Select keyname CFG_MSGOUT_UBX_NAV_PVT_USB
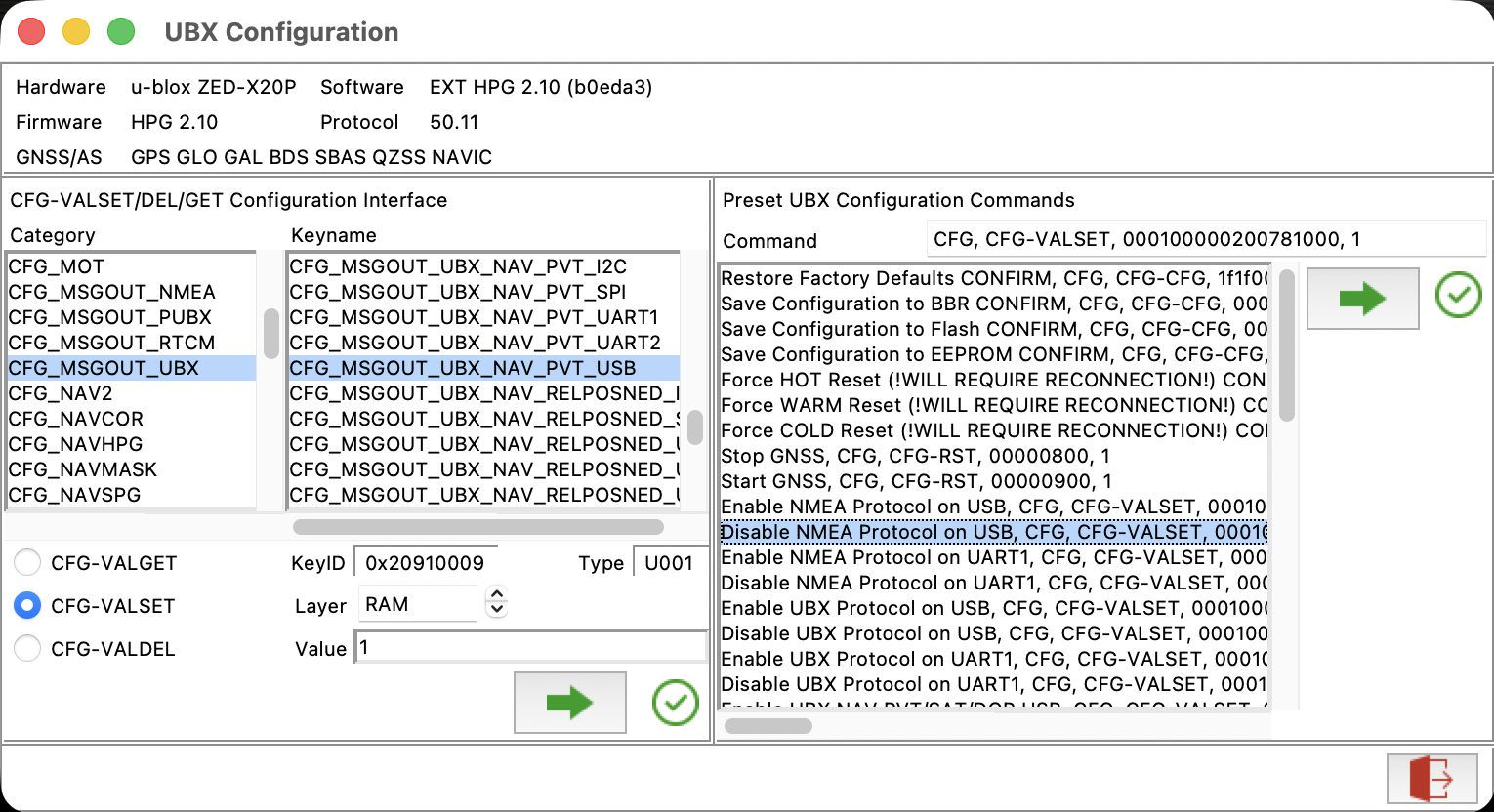 [x=483, y=368]
